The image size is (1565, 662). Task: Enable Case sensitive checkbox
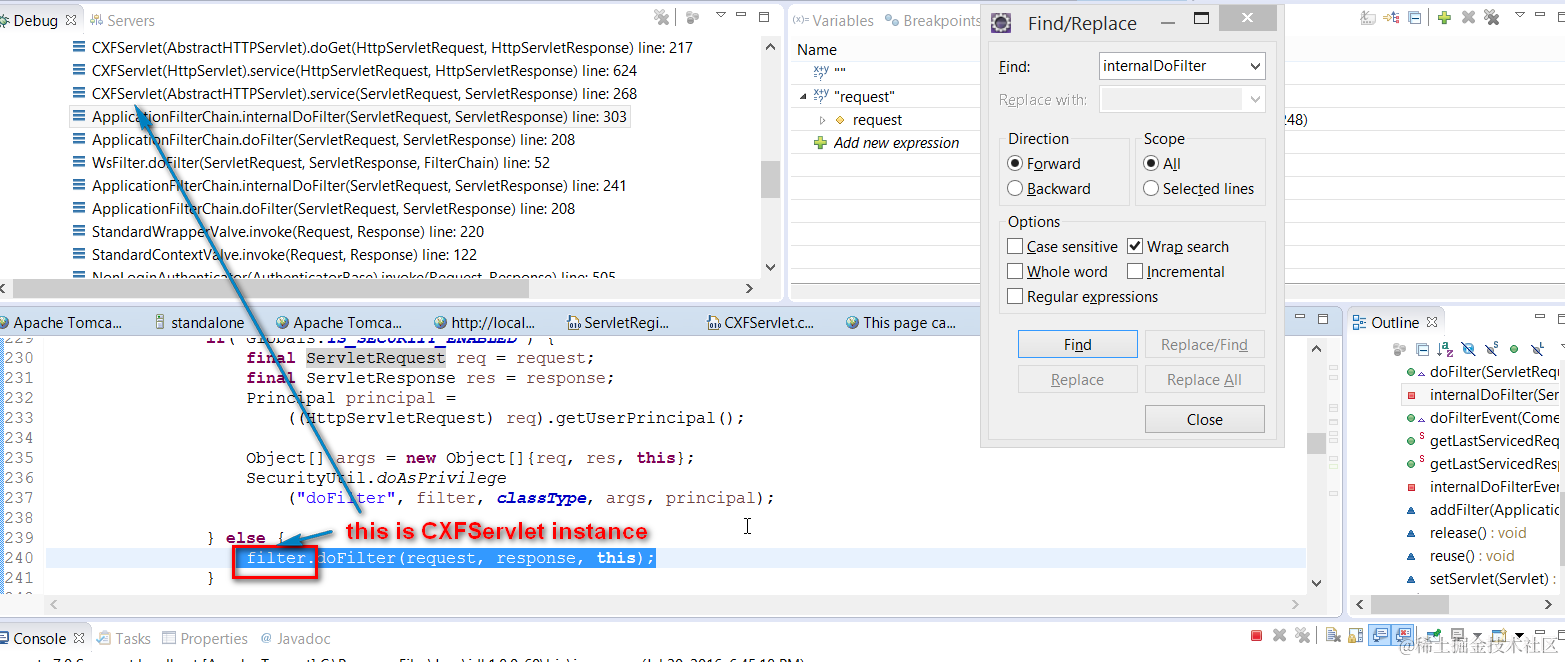coord(1015,247)
